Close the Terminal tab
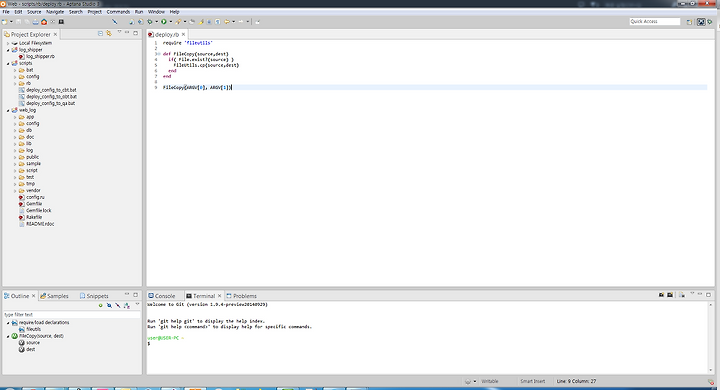720x390 pixels. pyautogui.click(x=219, y=296)
